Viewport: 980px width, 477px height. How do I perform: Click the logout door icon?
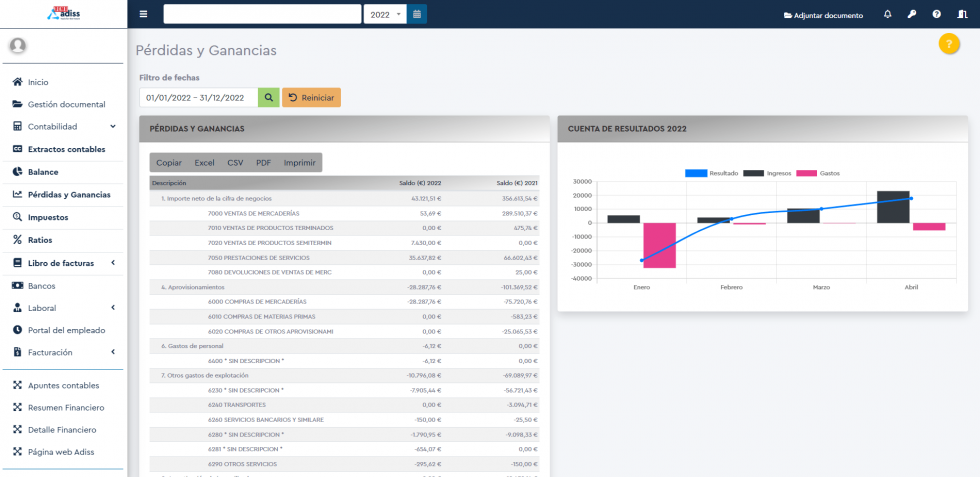click(961, 14)
